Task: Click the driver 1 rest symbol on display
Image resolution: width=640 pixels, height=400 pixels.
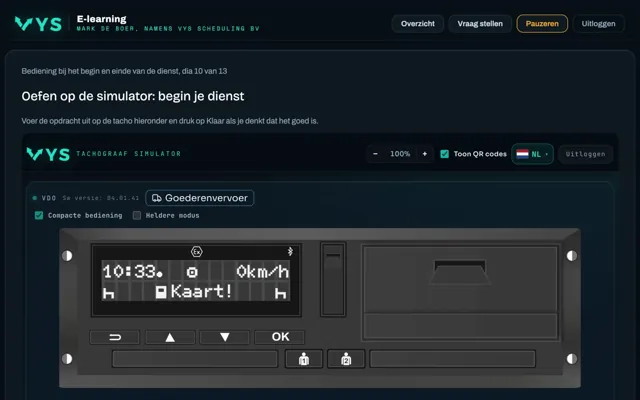Action: (108, 293)
